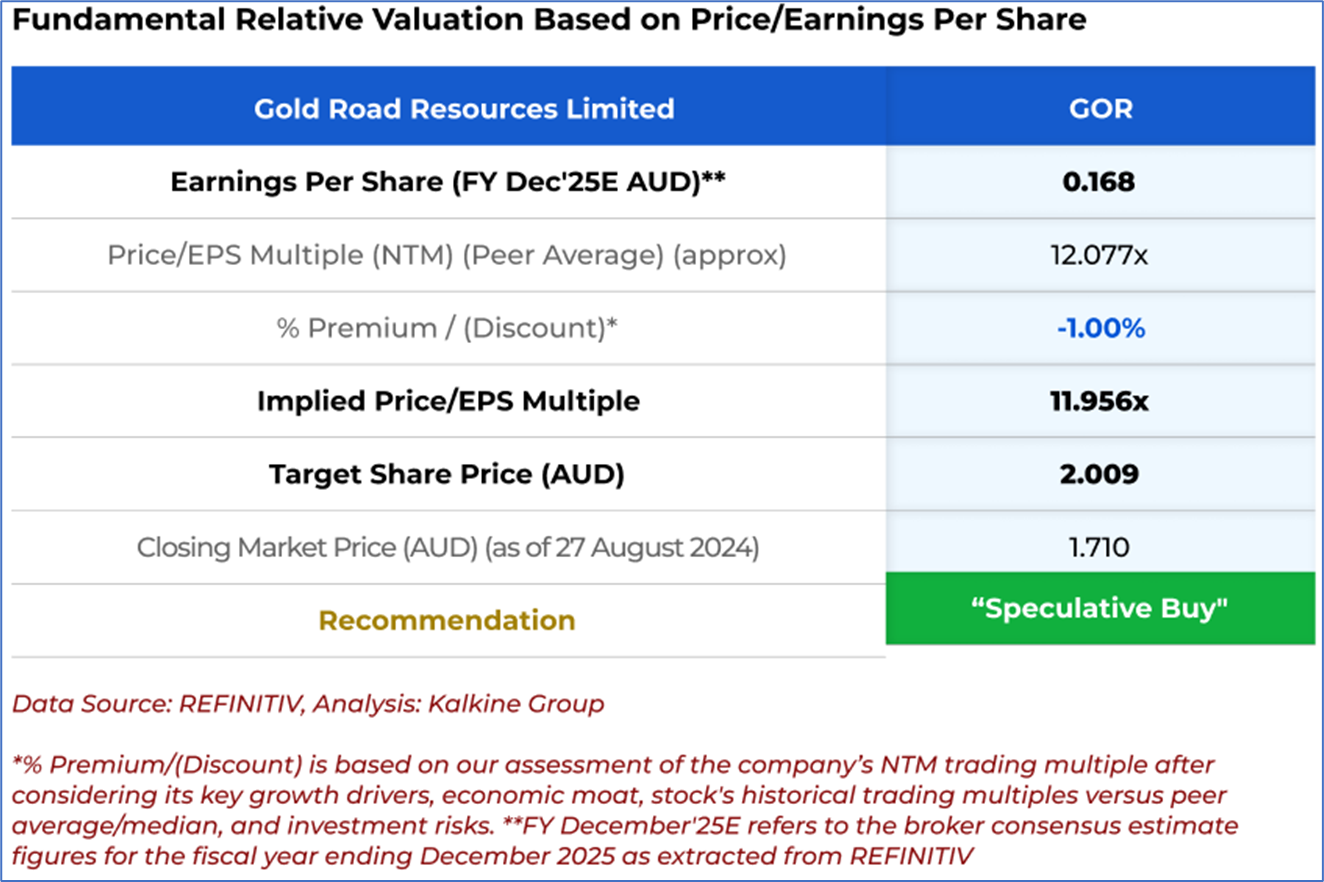Select the % Premium / (Discount) row label

(447, 328)
